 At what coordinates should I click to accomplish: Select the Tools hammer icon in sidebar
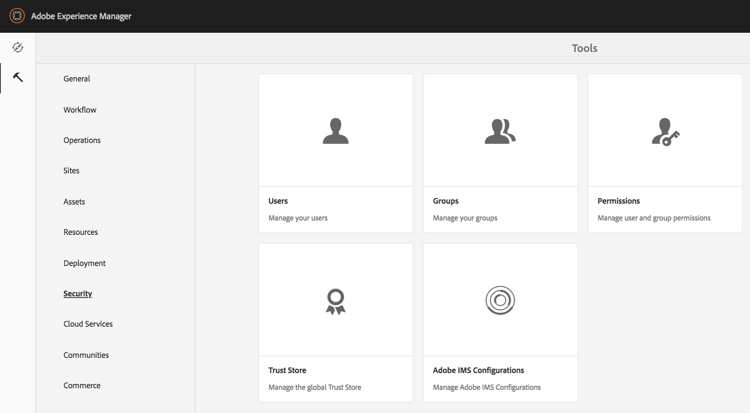18,77
